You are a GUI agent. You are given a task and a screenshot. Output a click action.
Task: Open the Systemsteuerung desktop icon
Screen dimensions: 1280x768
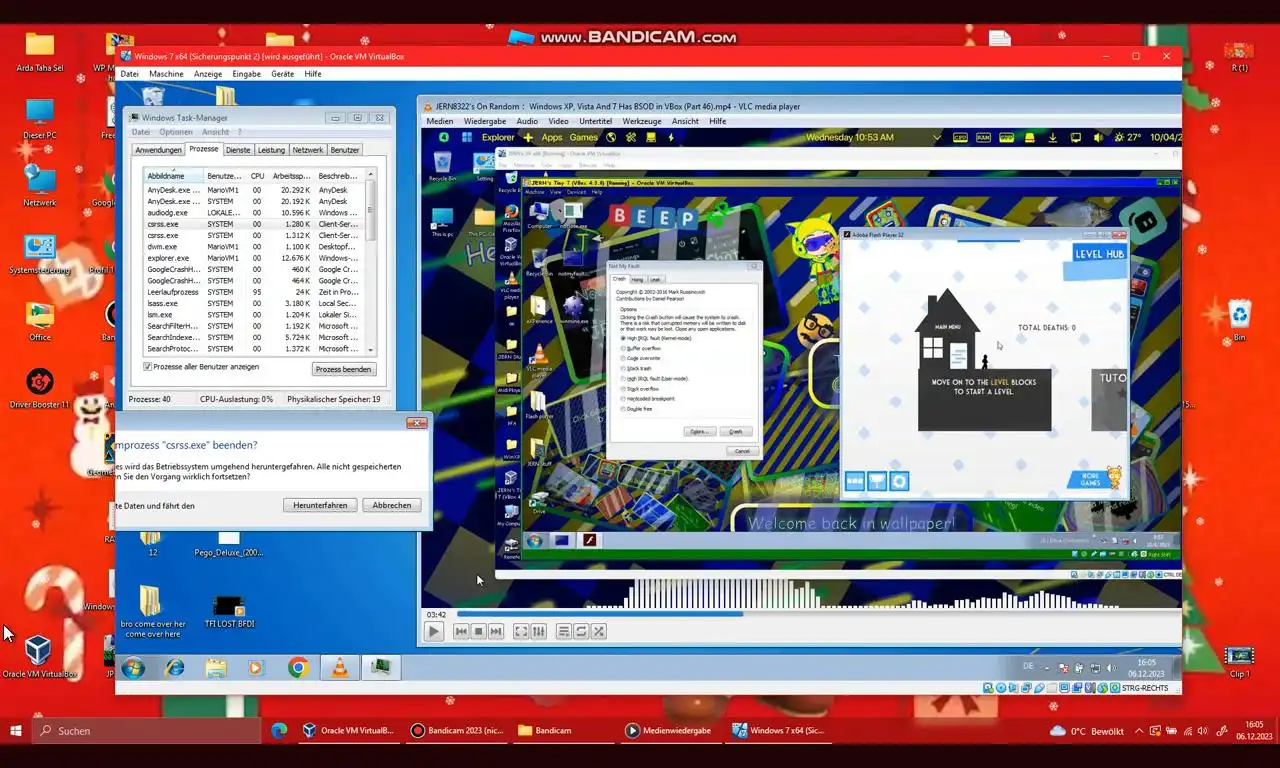click(39, 255)
